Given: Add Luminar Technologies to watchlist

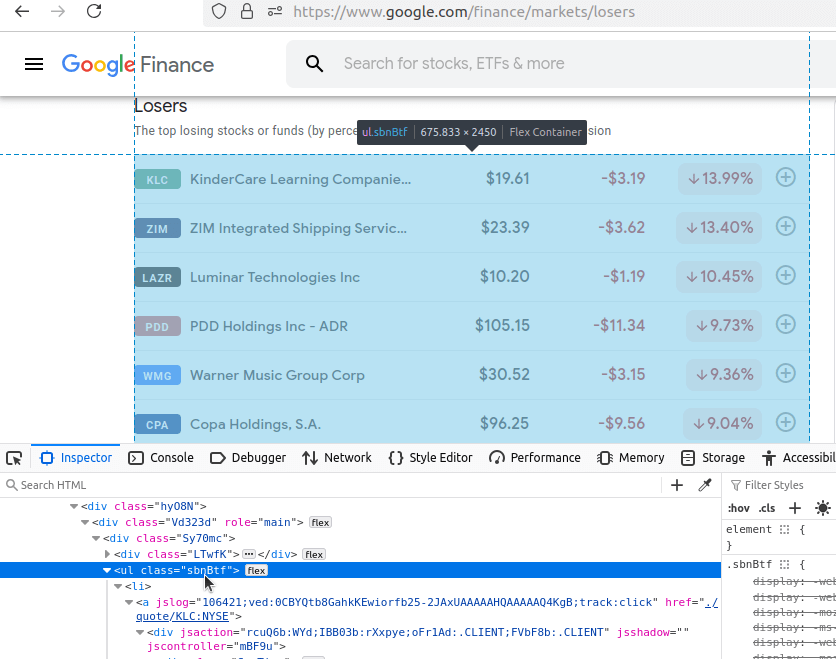Looking at the screenshot, I should click(x=786, y=276).
